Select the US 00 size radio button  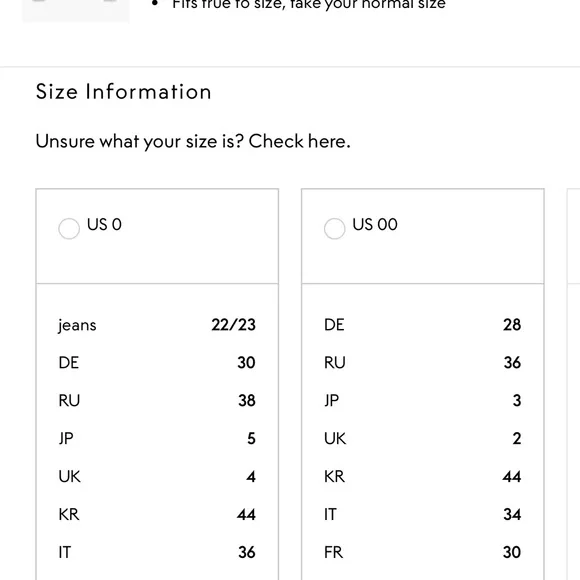click(x=334, y=229)
